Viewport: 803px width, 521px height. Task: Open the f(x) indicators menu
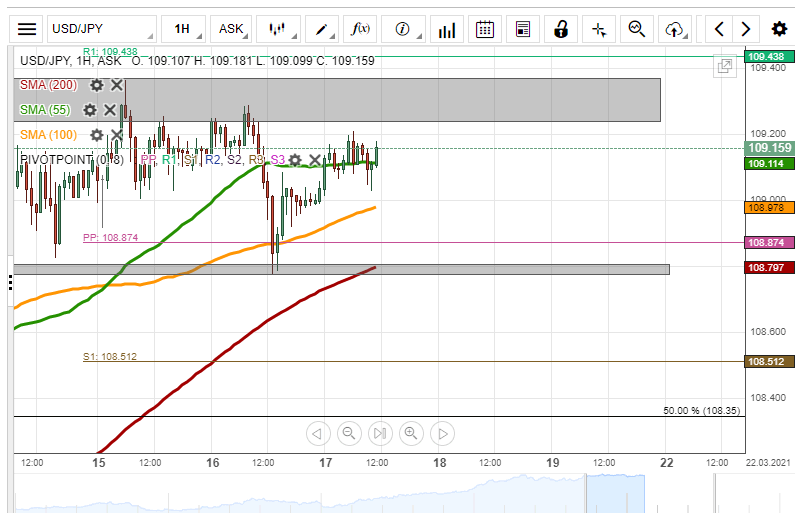point(361,29)
